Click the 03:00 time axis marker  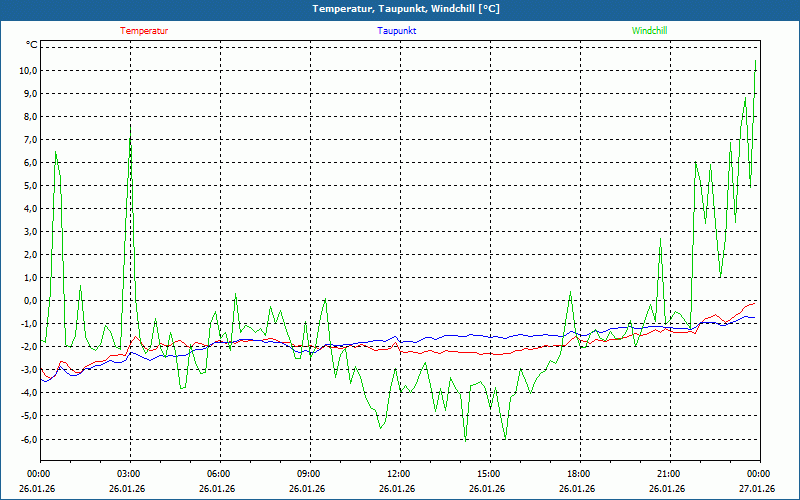pos(129,474)
